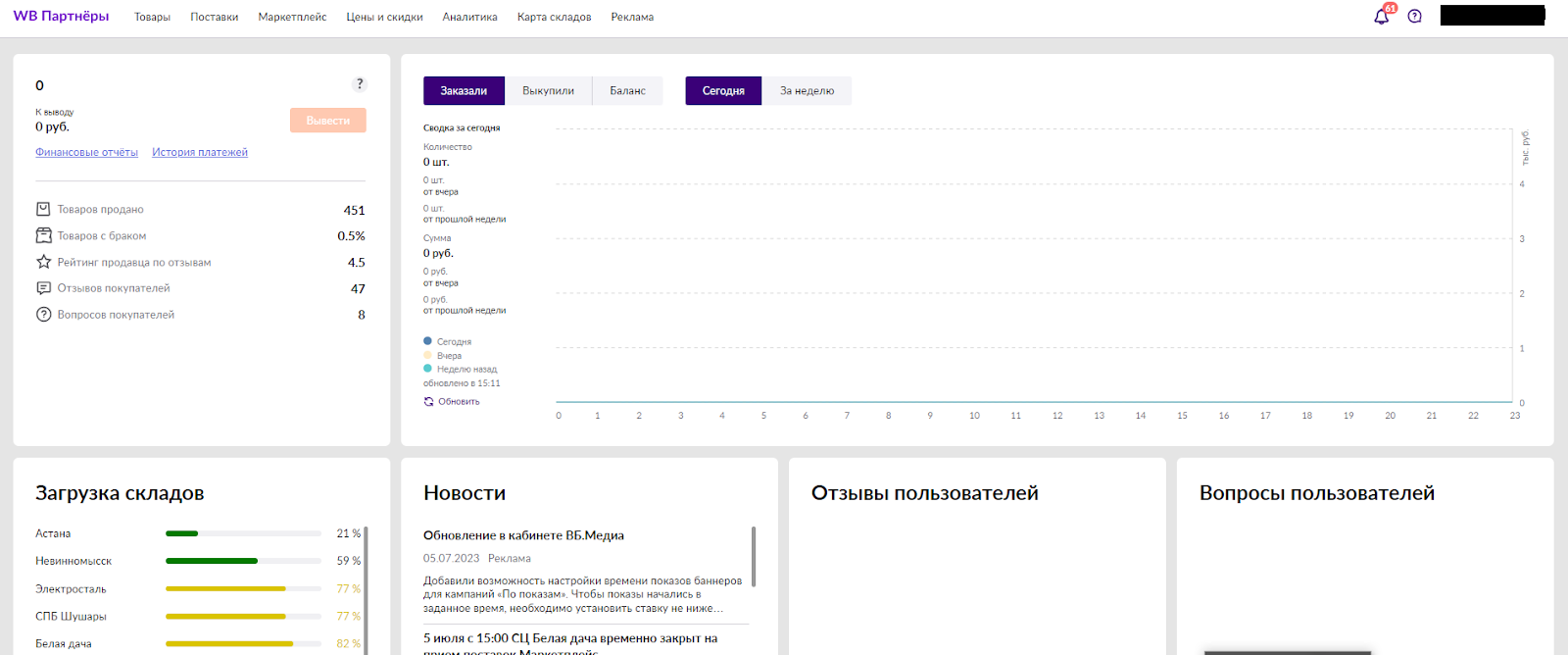Open the Реклама menu

pos(632,18)
